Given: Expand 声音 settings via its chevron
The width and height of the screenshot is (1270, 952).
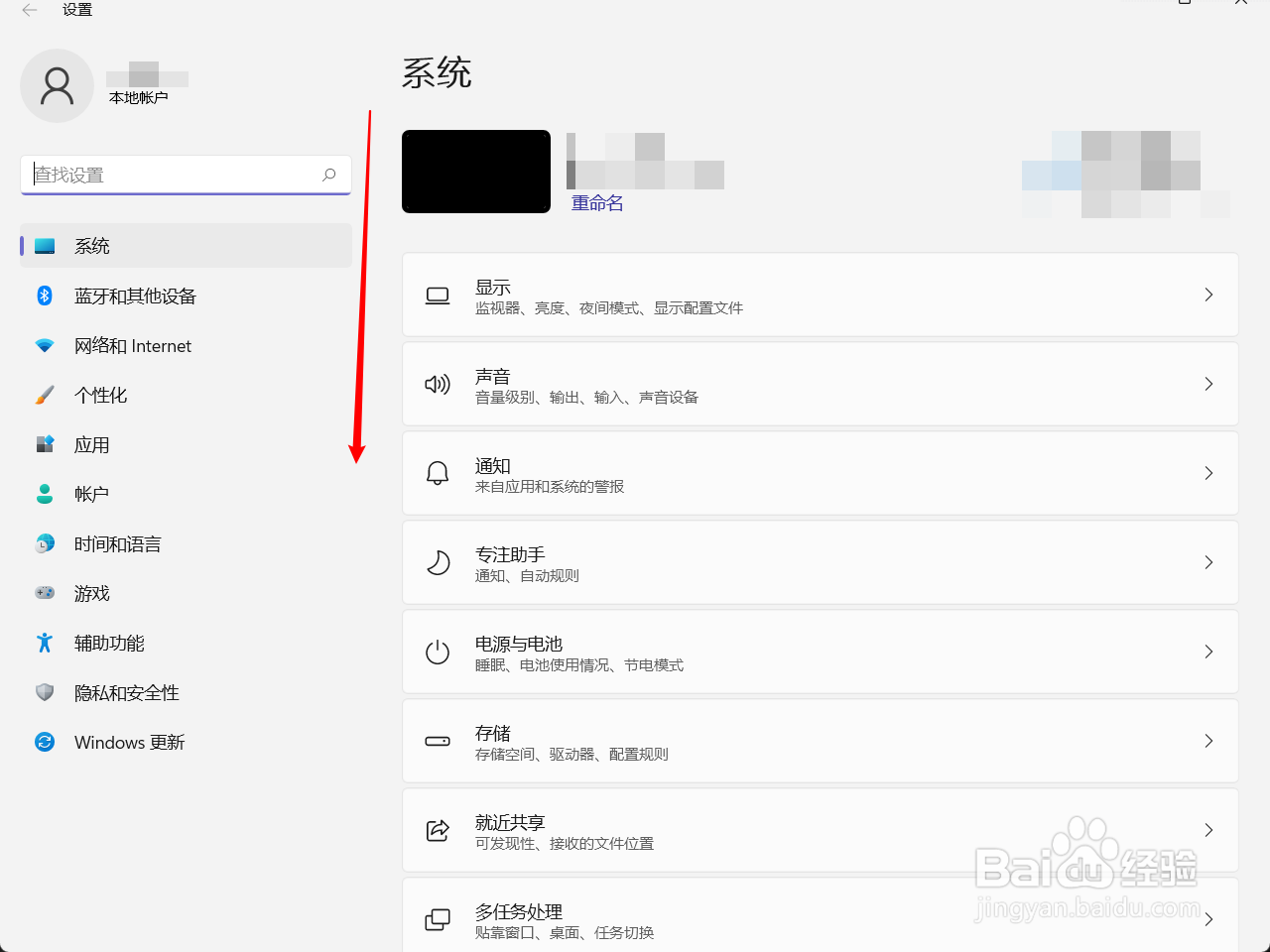Looking at the screenshot, I should tap(1208, 384).
